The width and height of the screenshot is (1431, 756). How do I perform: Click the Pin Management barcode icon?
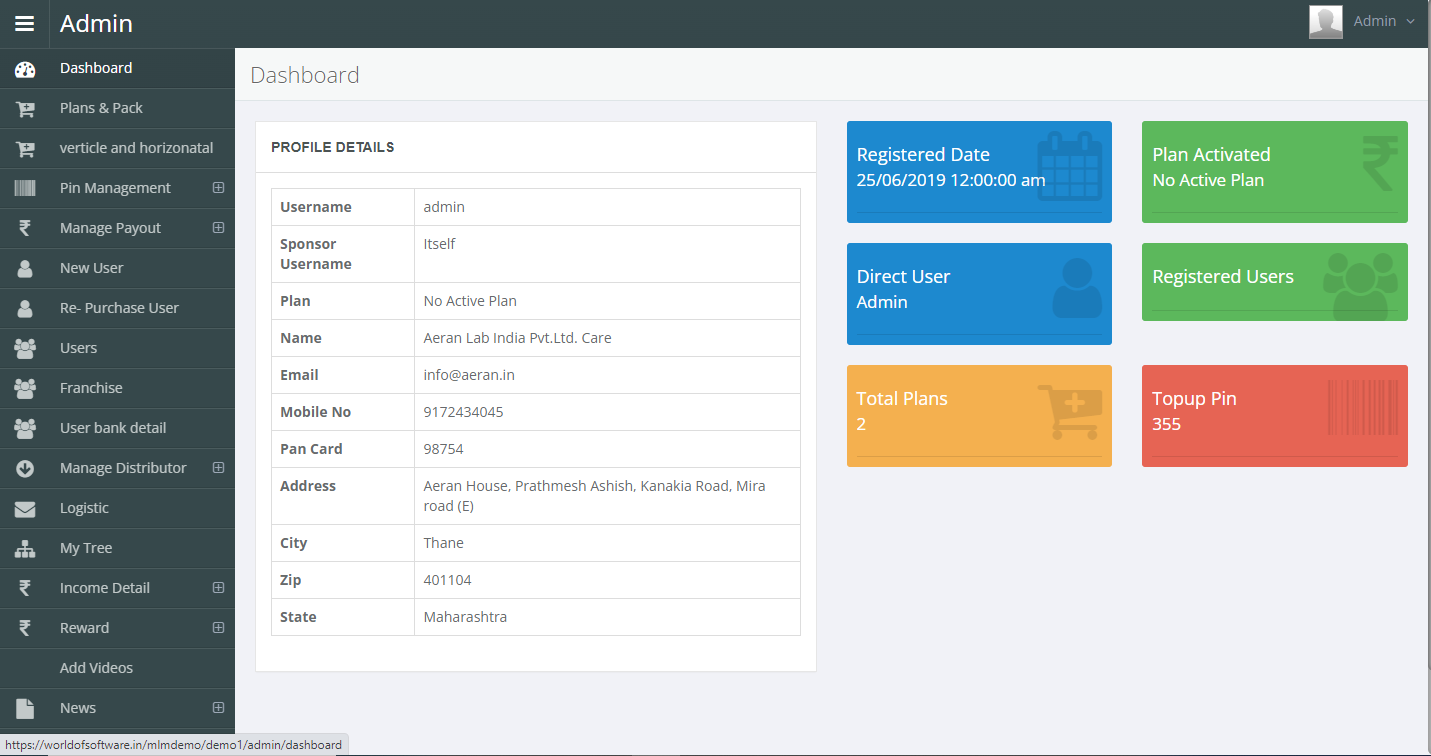click(x=25, y=188)
